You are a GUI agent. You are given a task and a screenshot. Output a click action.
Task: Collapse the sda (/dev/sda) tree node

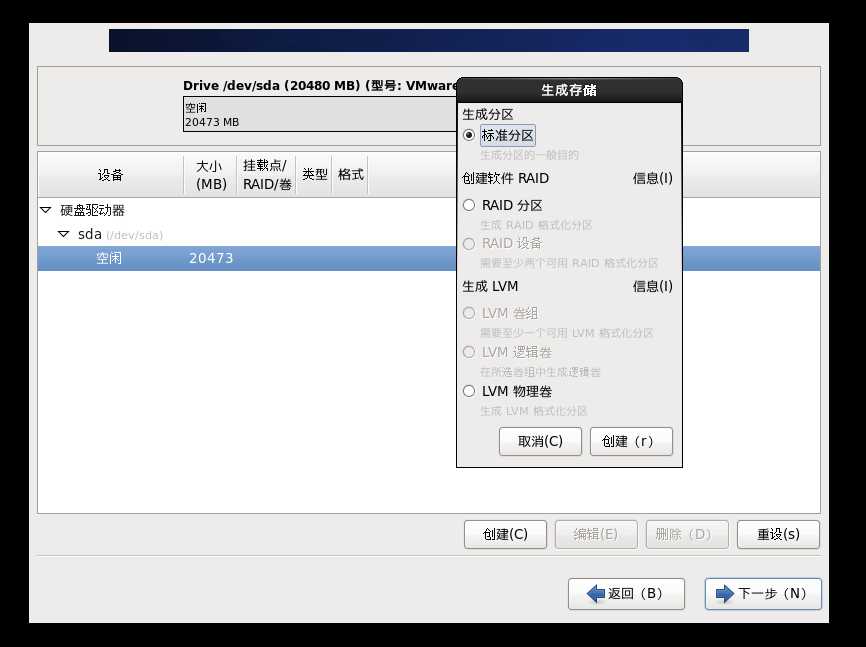tap(64, 233)
